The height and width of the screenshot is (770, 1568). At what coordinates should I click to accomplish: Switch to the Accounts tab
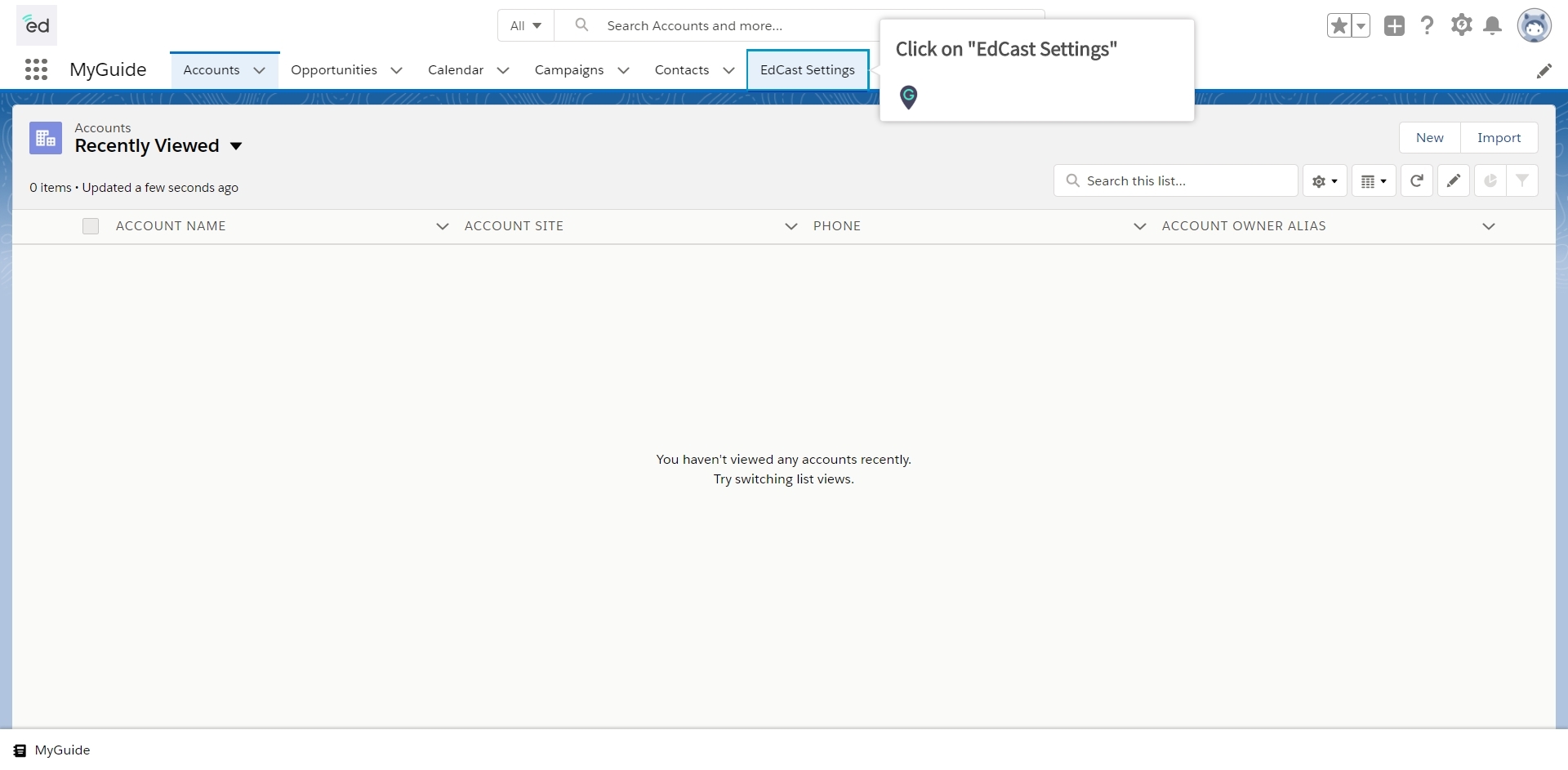pos(212,70)
